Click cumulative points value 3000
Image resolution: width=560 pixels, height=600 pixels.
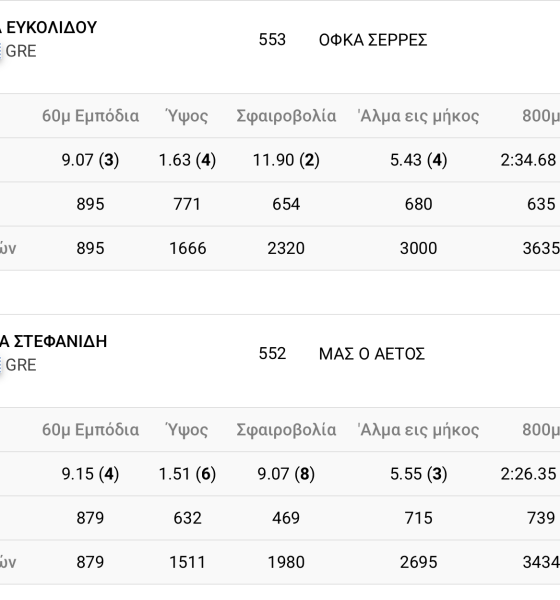point(418,248)
